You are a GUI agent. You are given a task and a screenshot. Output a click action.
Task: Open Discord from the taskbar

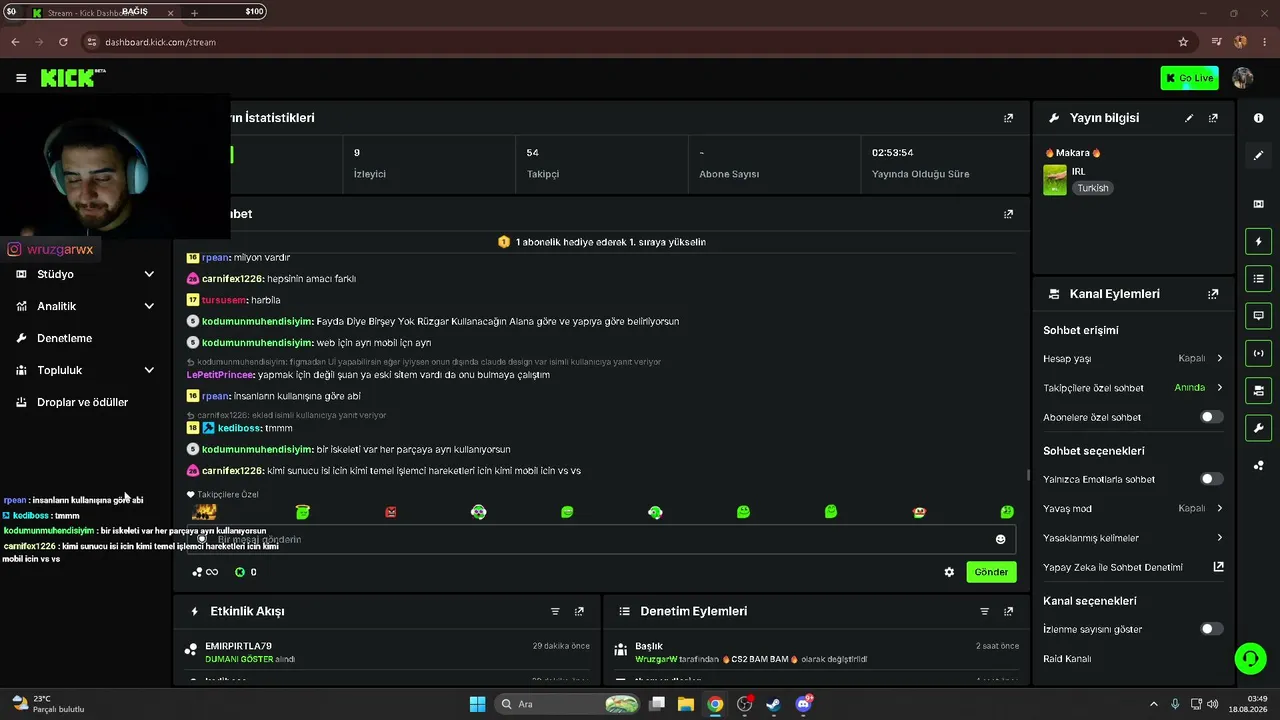(x=803, y=704)
